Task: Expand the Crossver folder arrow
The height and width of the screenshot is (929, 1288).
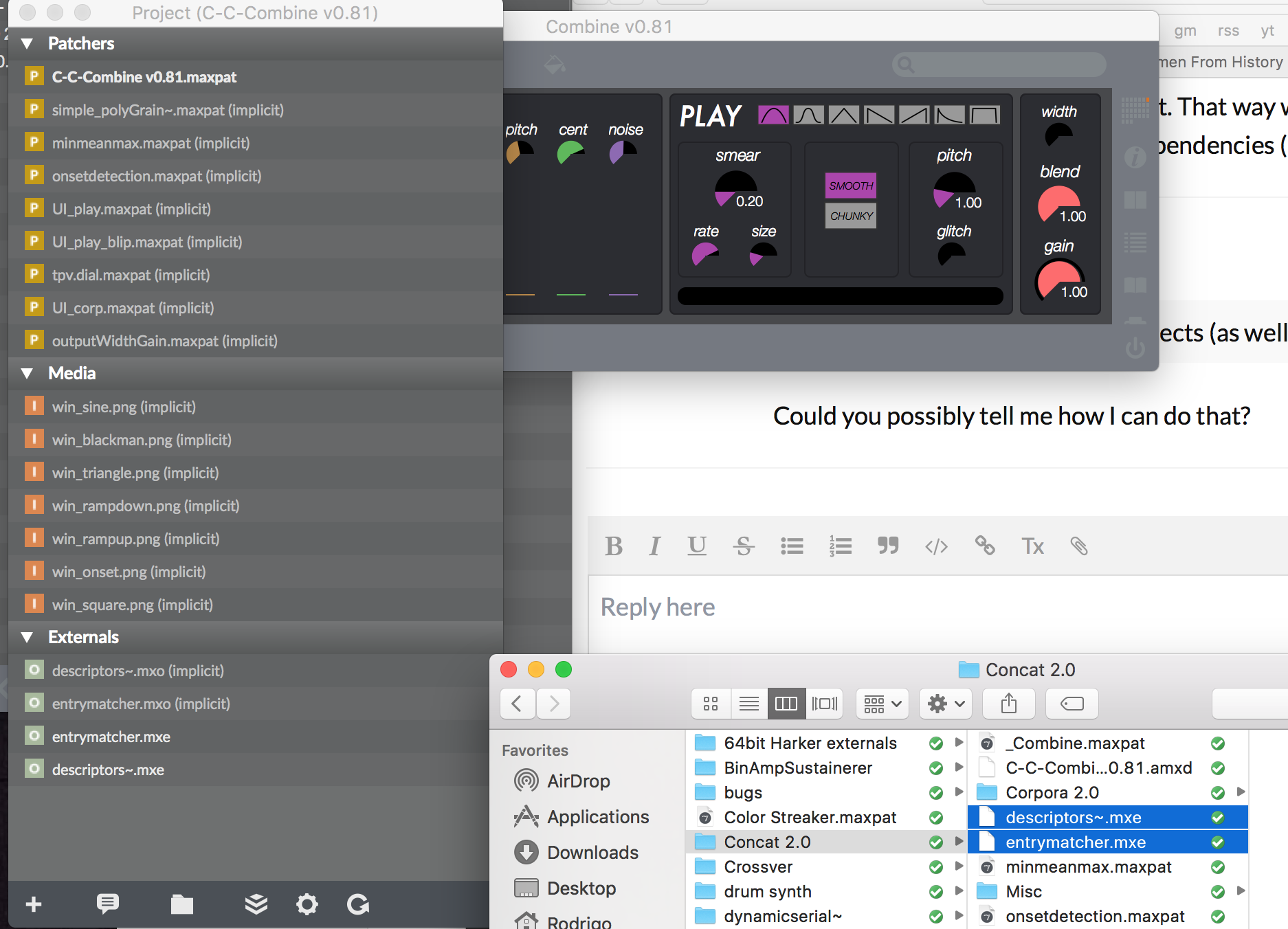Action: 959,866
